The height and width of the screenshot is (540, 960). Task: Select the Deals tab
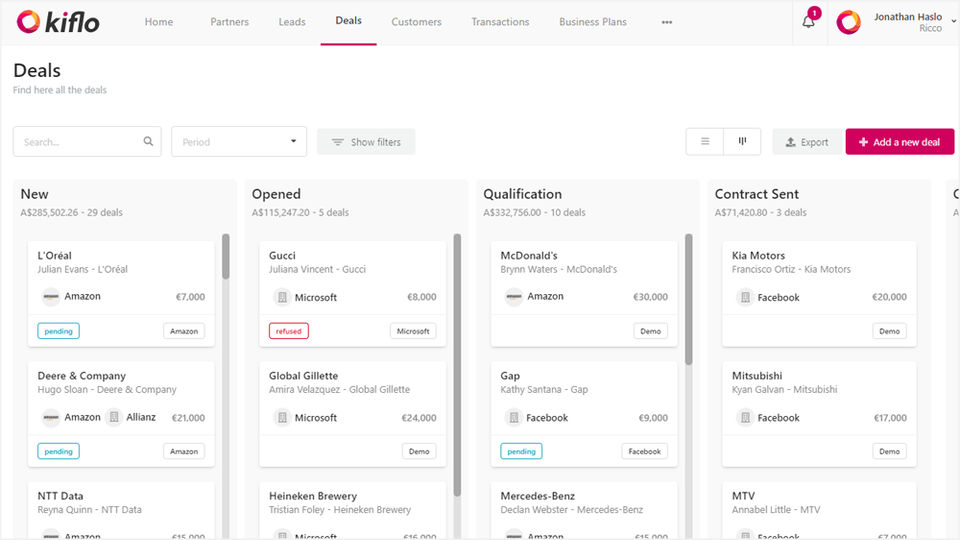point(348,21)
